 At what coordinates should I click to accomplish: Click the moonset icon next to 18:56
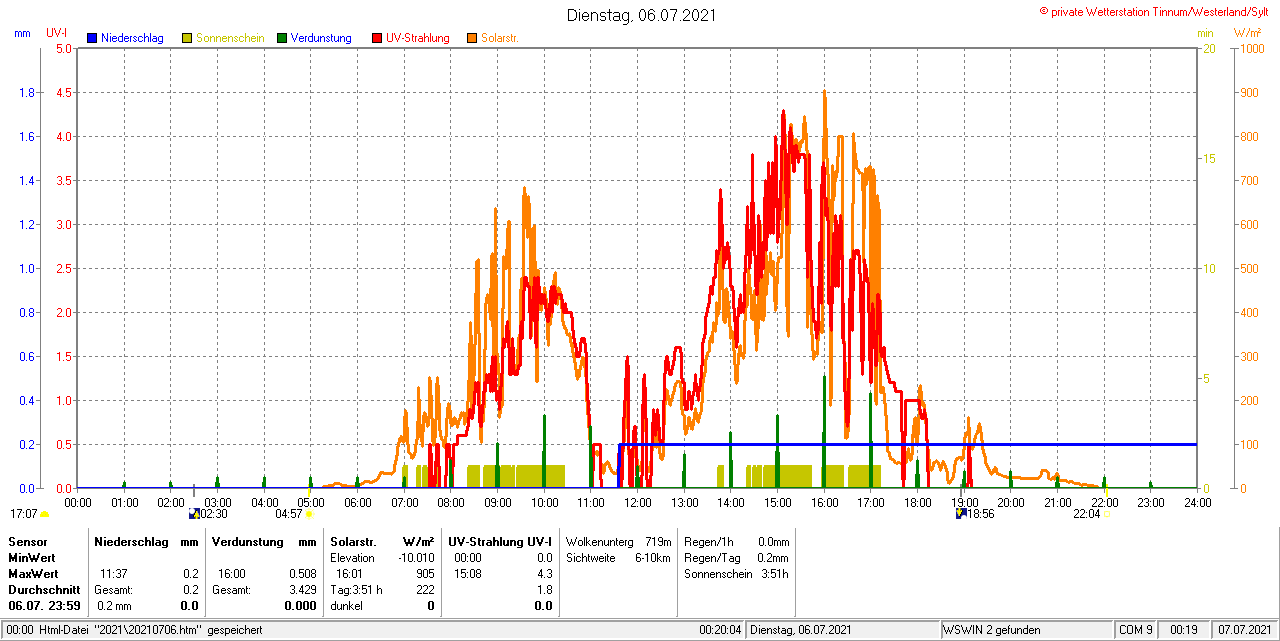(961, 514)
